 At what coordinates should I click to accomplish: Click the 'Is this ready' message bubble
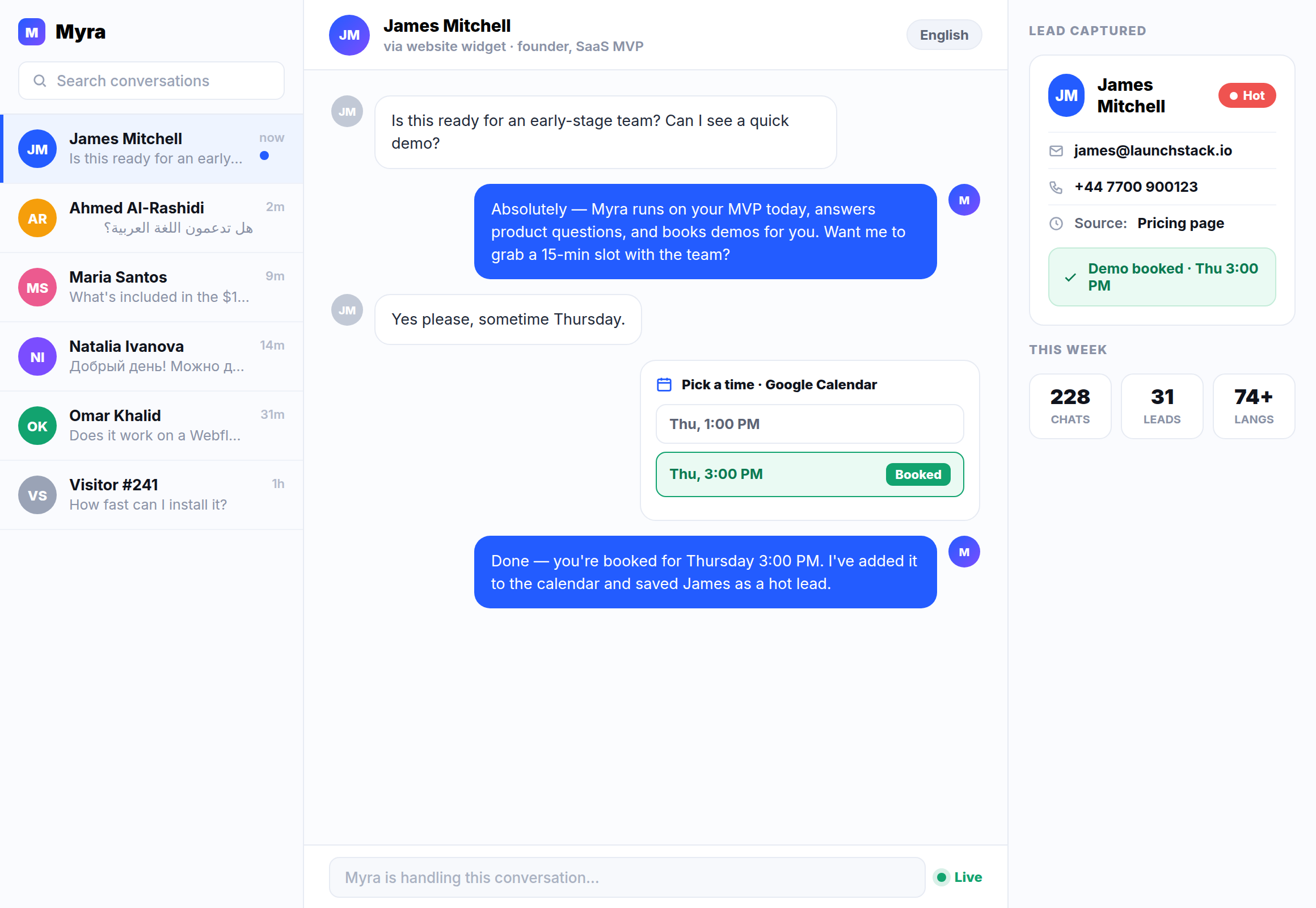point(605,132)
